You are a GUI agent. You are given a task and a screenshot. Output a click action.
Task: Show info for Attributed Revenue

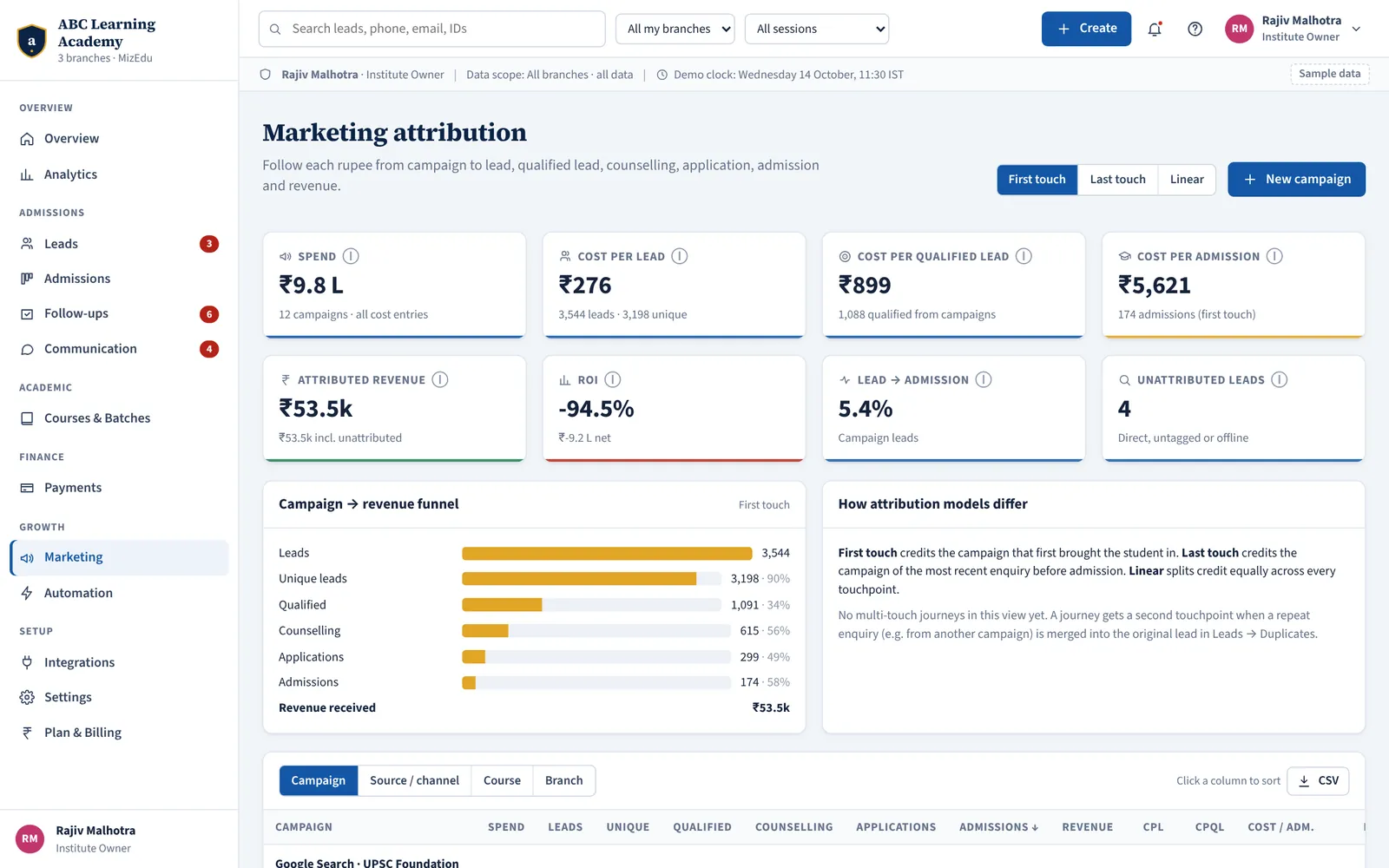(440, 379)
